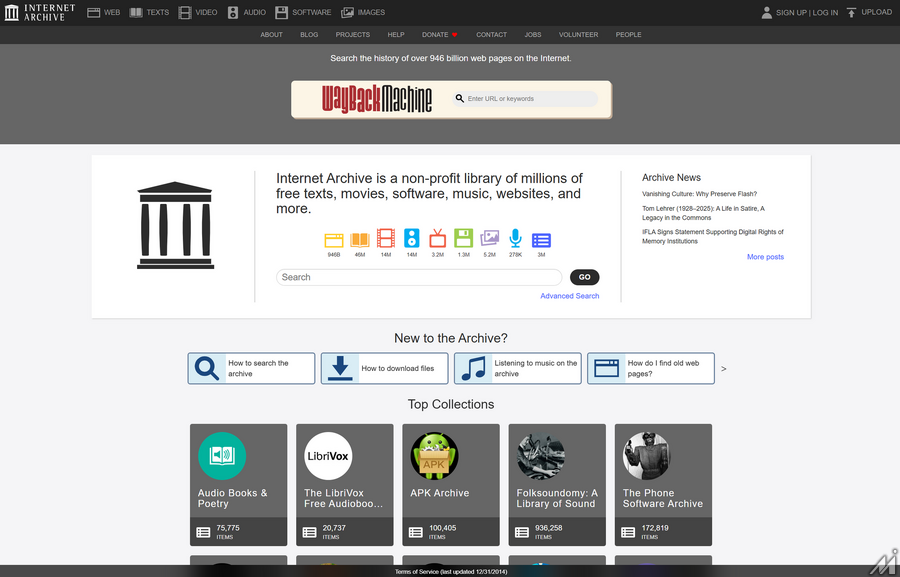This screenshot has width=900, height=577.
Task: Click the microphone concerts icon labeled 278K
Action: click(515, 238)
